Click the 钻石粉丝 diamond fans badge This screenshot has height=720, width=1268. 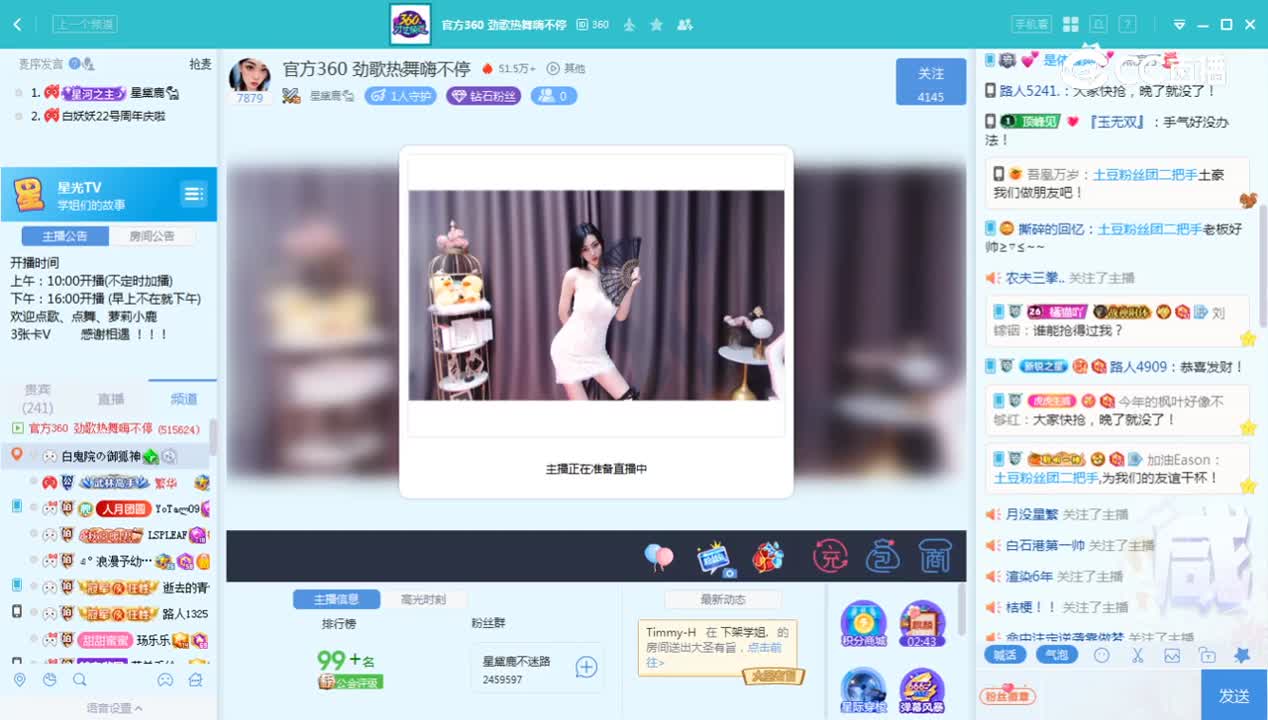(x=484, y=96)
